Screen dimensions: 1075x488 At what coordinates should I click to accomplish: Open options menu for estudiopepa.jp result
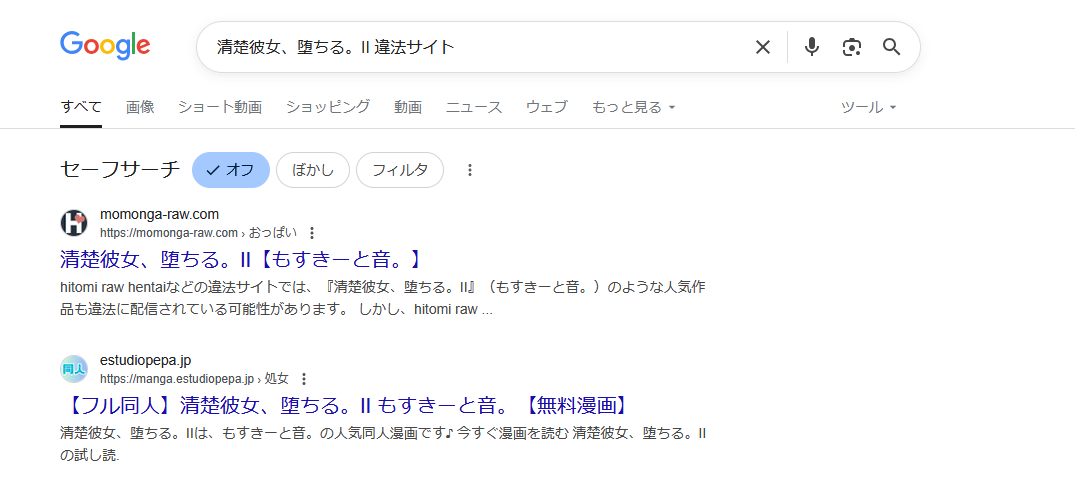pyautogui.click(x=304, y=379)
